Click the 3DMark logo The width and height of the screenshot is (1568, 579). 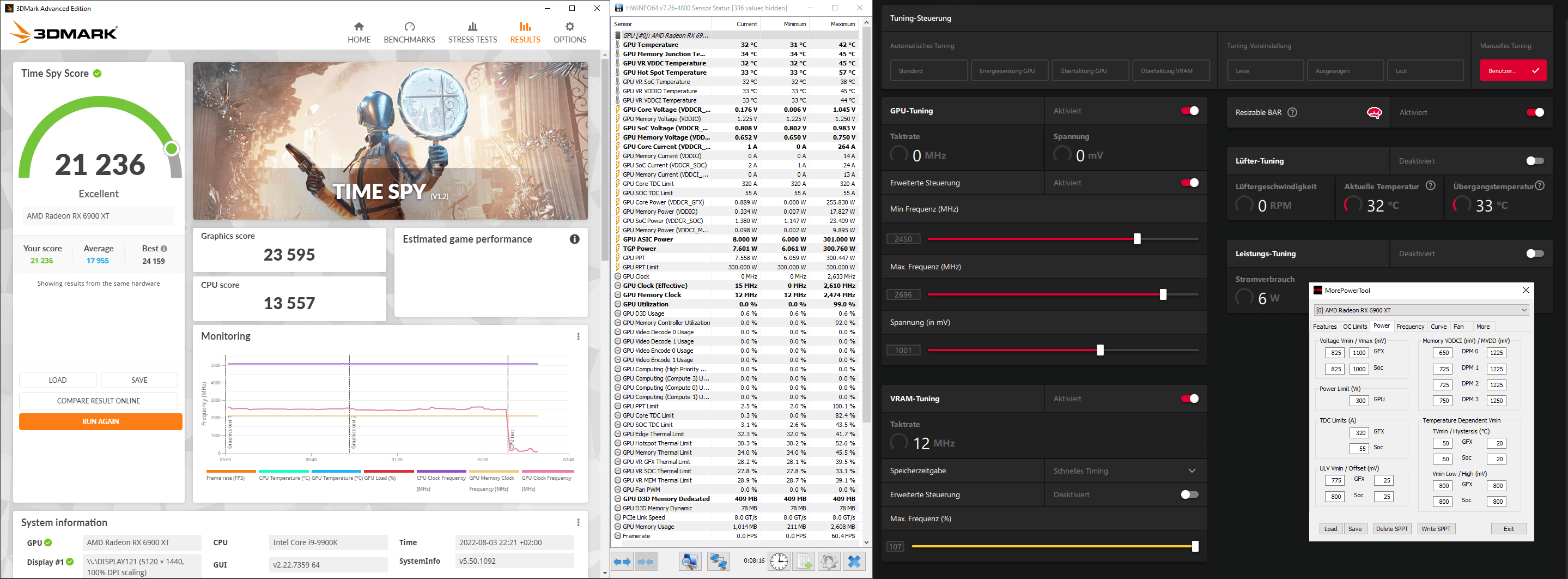64,32
